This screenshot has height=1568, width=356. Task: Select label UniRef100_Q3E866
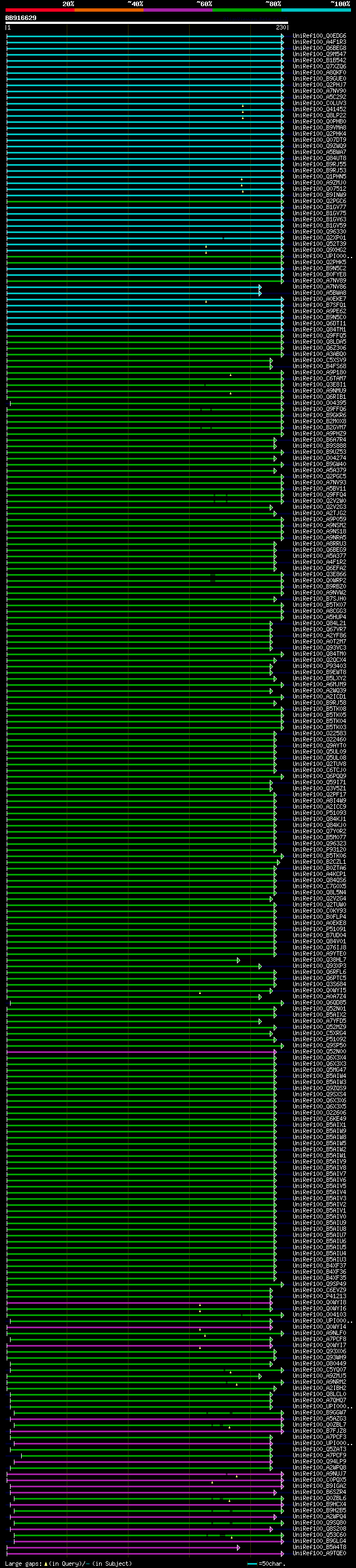click(x=319, y=574)
